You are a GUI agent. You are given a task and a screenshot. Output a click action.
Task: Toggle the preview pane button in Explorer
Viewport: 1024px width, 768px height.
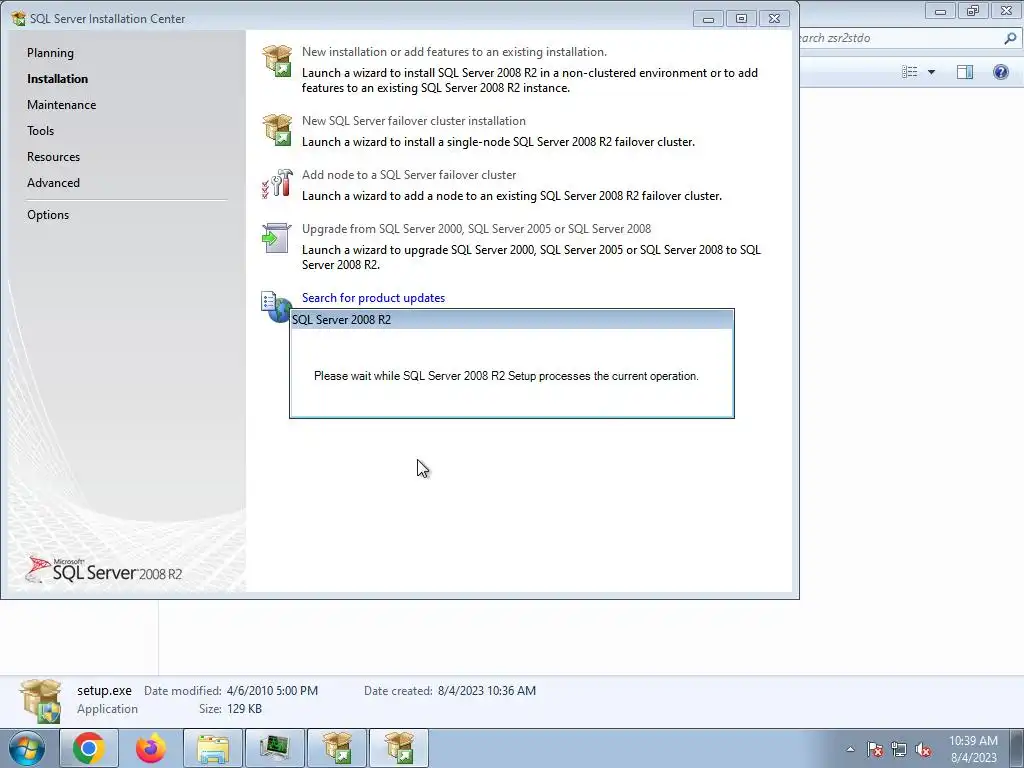point(965,72)
